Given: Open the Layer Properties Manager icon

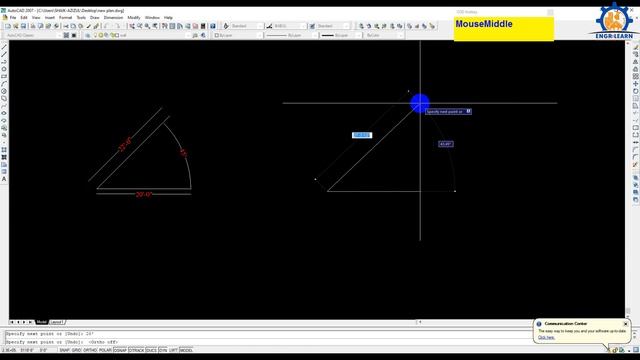Looking at the screenshot, I should [x=87, y=36].
